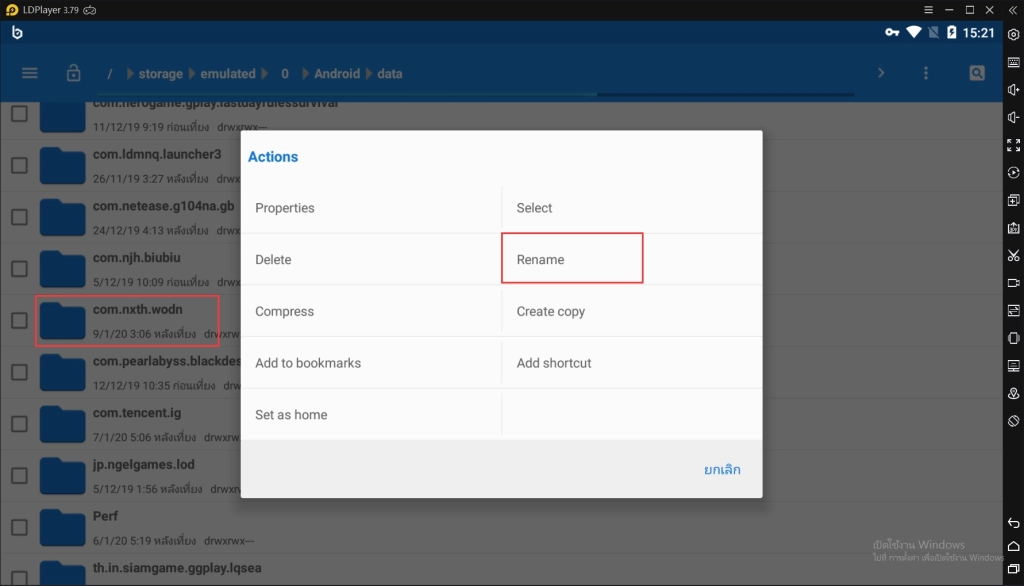Image resolution: width=1024 pixels, height=586 pixels.
Task: Jump to the Android breadcrumb segment
Action: (x=336, y=74)
